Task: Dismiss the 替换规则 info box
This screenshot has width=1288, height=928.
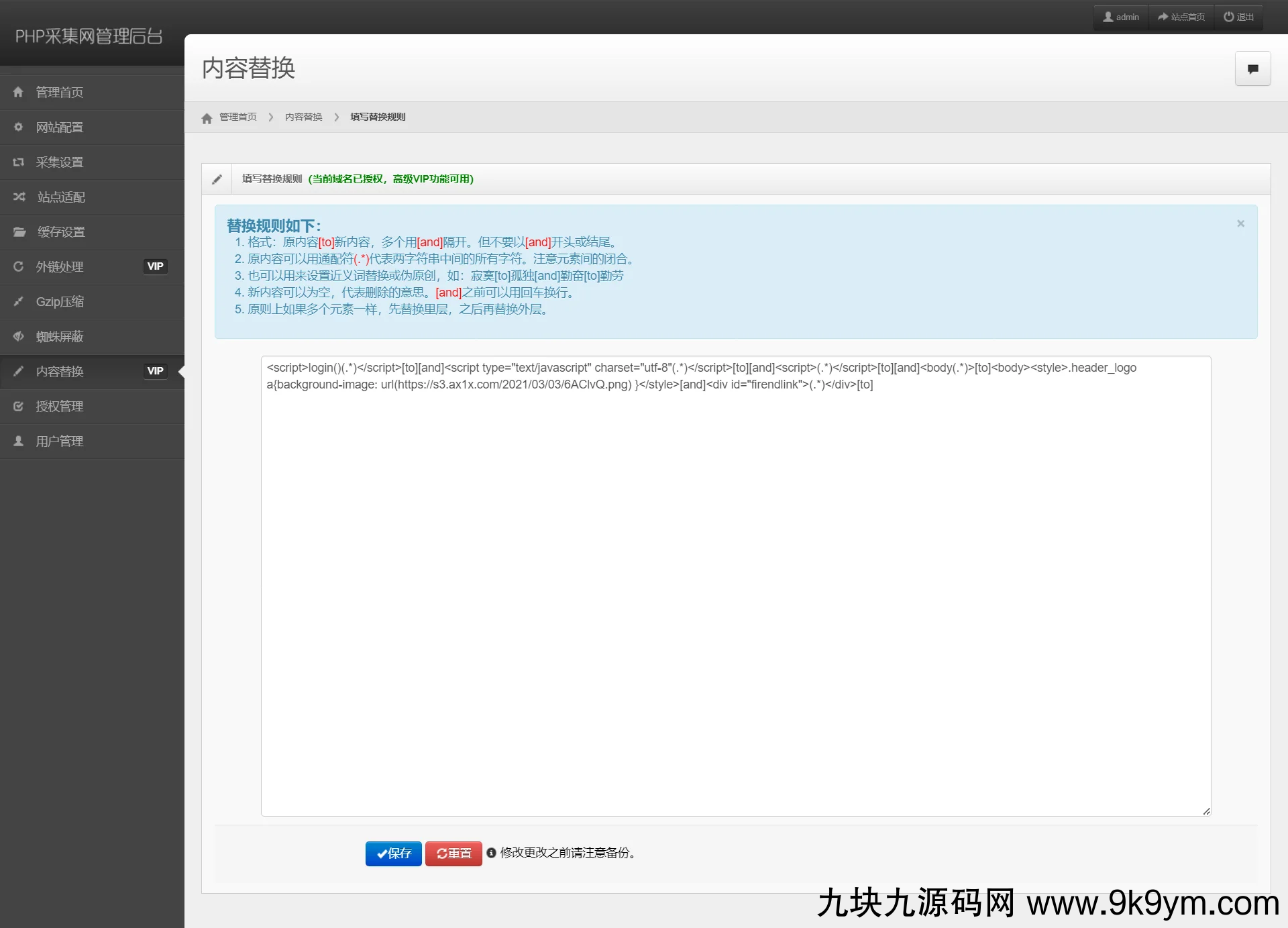Action: tap(1240, 223)
